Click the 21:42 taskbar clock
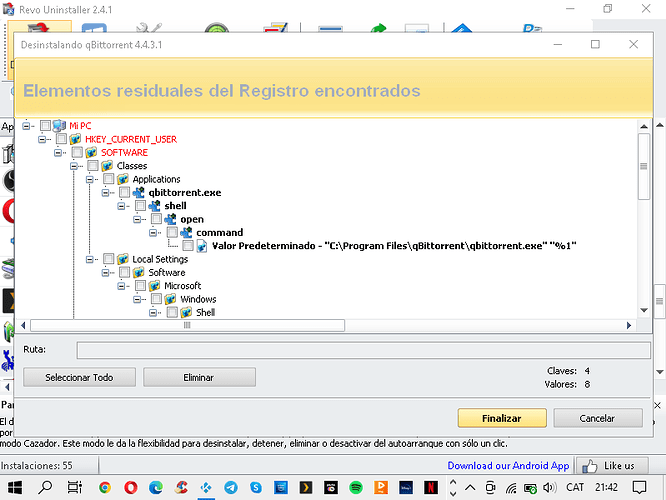The image size is (666, 500). click(606, 487)
